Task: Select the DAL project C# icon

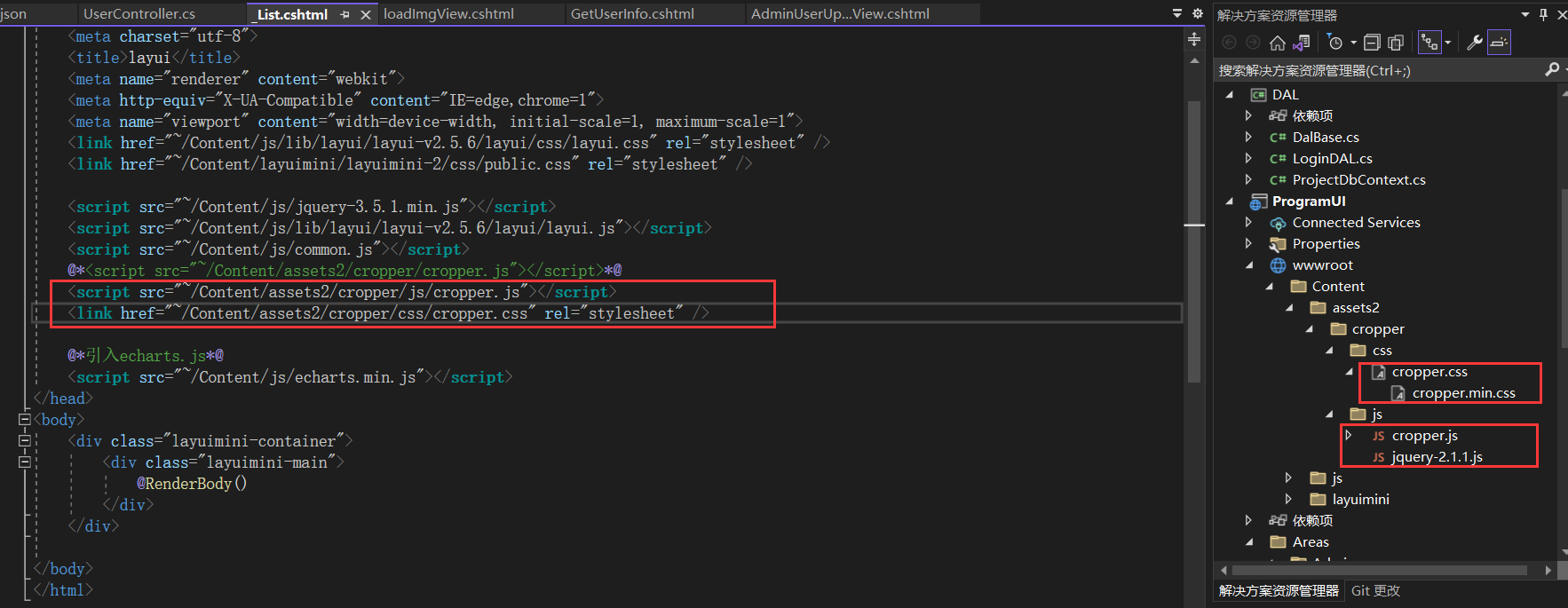Action: [x=1258, y=95]
